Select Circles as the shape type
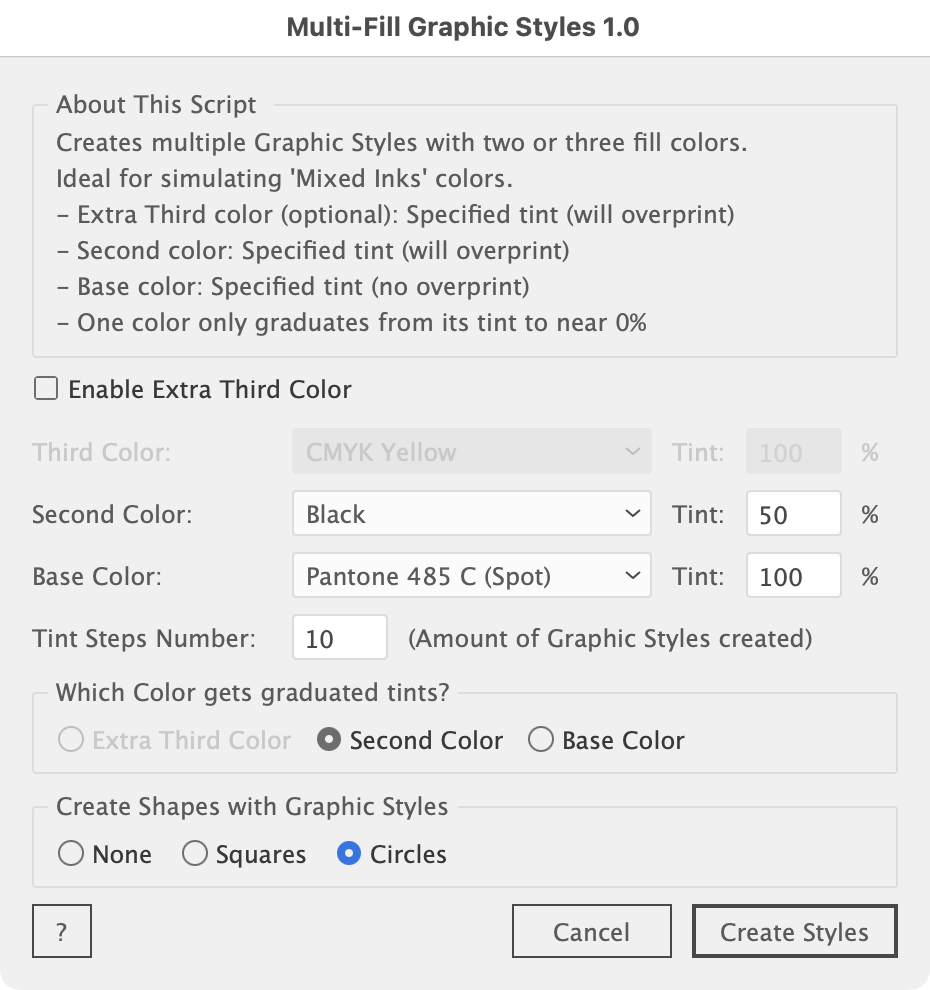The image size is (930, 990). click(x=349, y=854)
